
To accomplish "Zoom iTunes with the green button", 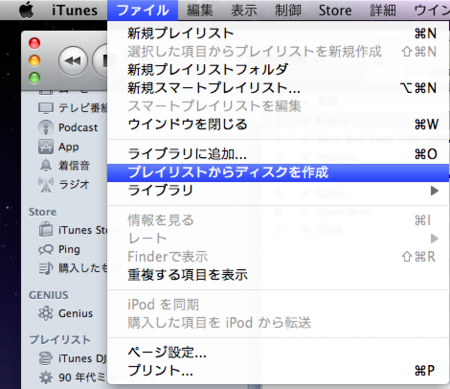I will (34, 78).
